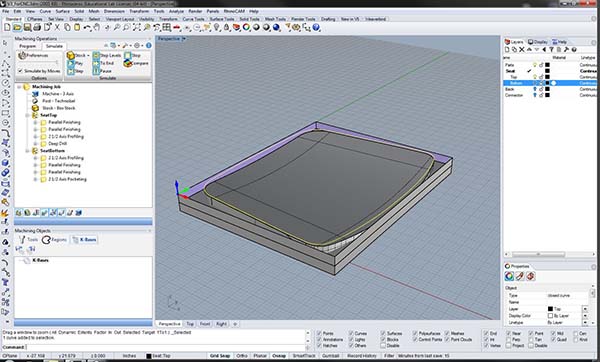This screenshot has height=362, width=600.
Task: Toggle Grid Snap in status bar
Action: click(x=220, y=356)
